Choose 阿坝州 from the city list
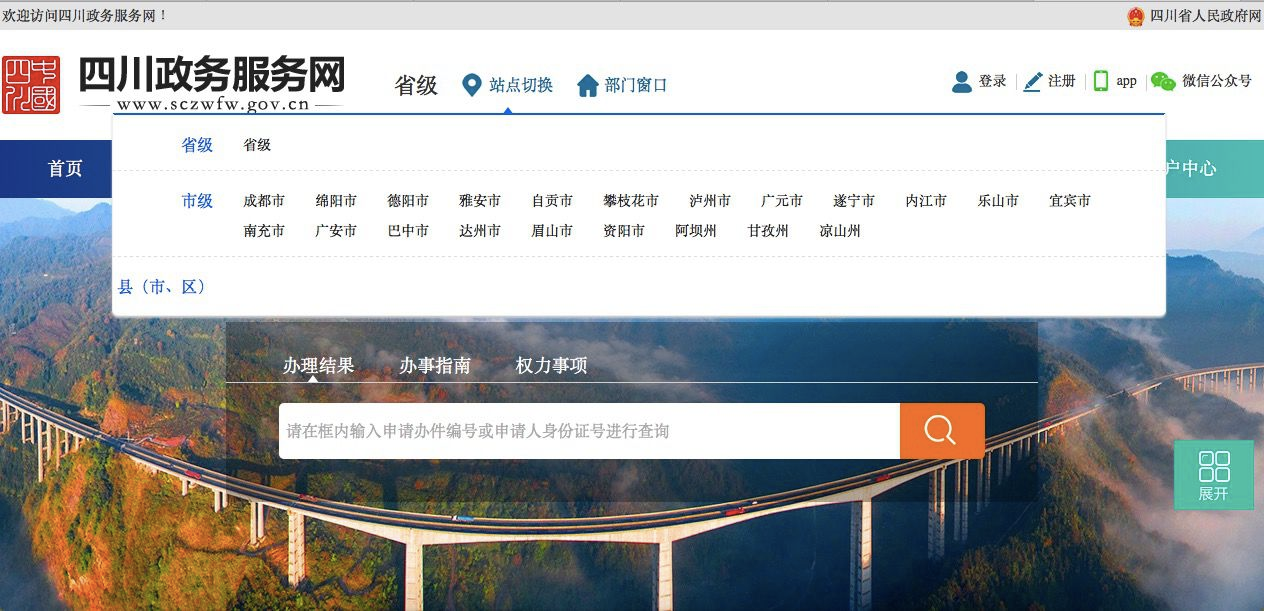Image resolution: width=1264 pixels, height=611 pixels. pos(696,231)
